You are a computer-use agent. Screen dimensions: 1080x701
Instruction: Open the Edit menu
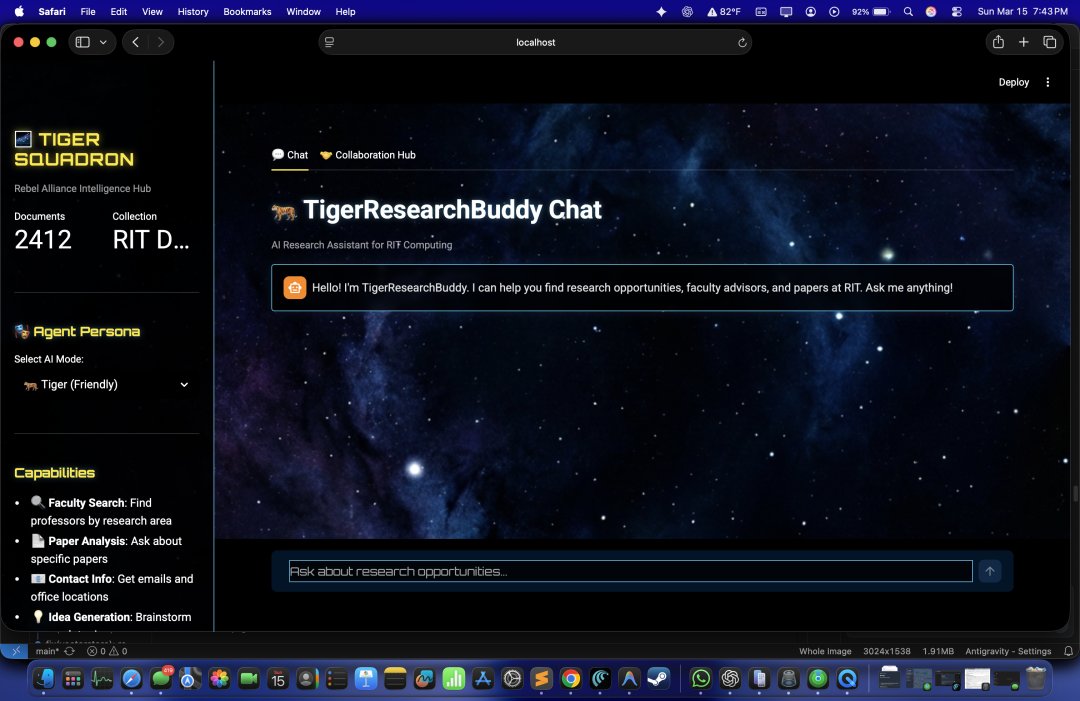[118, 12]
